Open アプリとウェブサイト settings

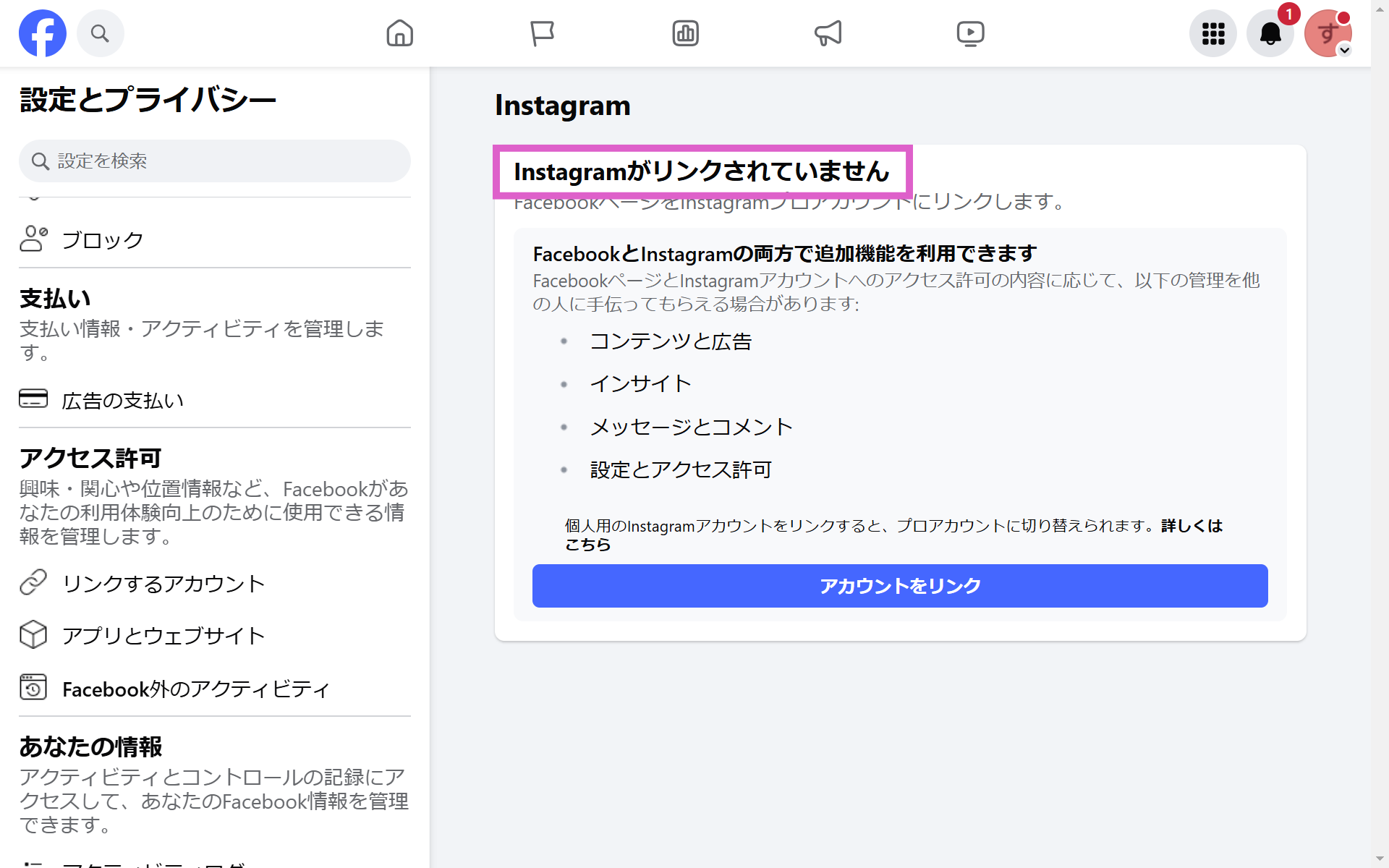point(163,636)
